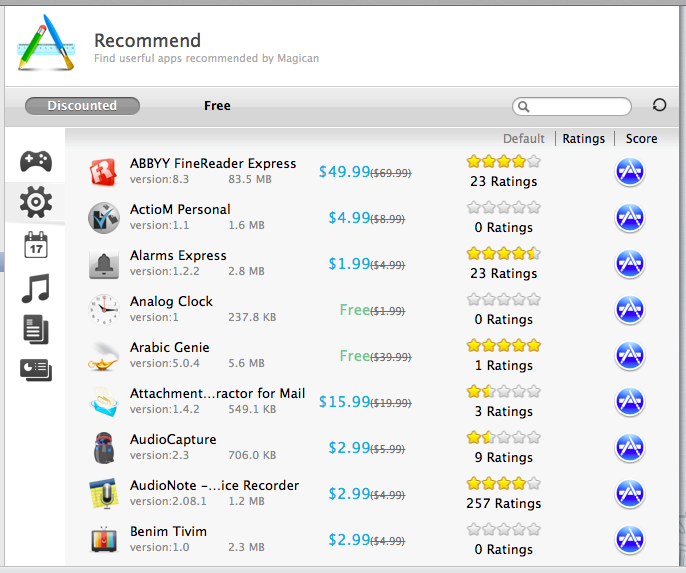Viewport: 686px width, 573px height.
Task: Select the ABBYY FineReader Express title
Action: pyautogui.click(x=213, y=164)
